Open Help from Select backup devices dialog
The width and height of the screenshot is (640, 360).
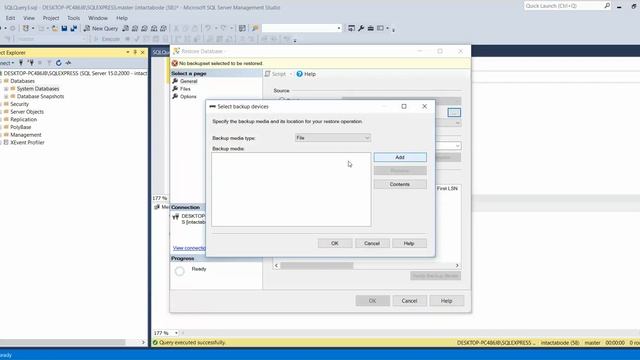pyautogui.click(x=409, y=243)
